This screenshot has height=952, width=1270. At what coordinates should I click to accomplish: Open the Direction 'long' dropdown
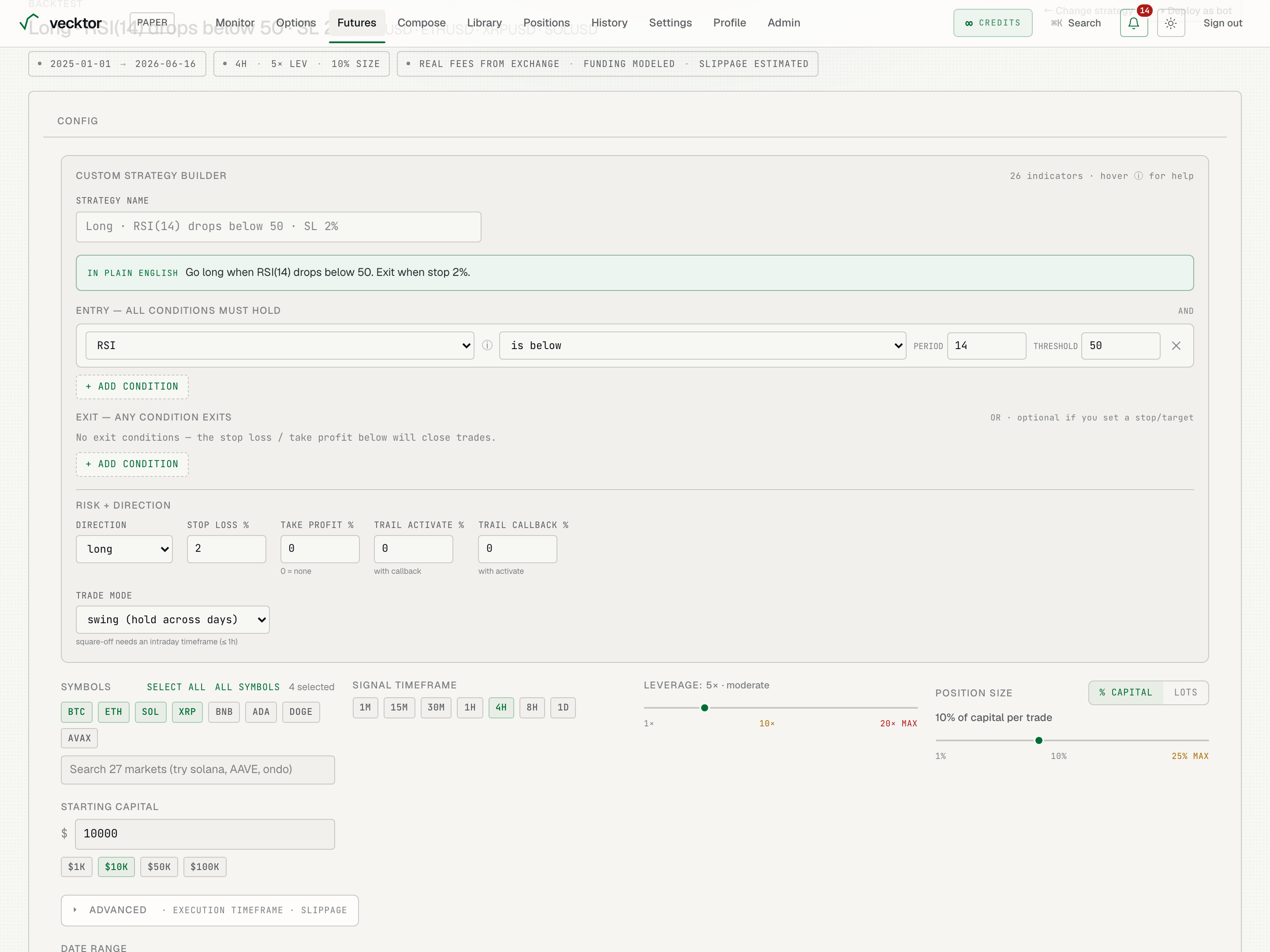[x=124, y=549]
